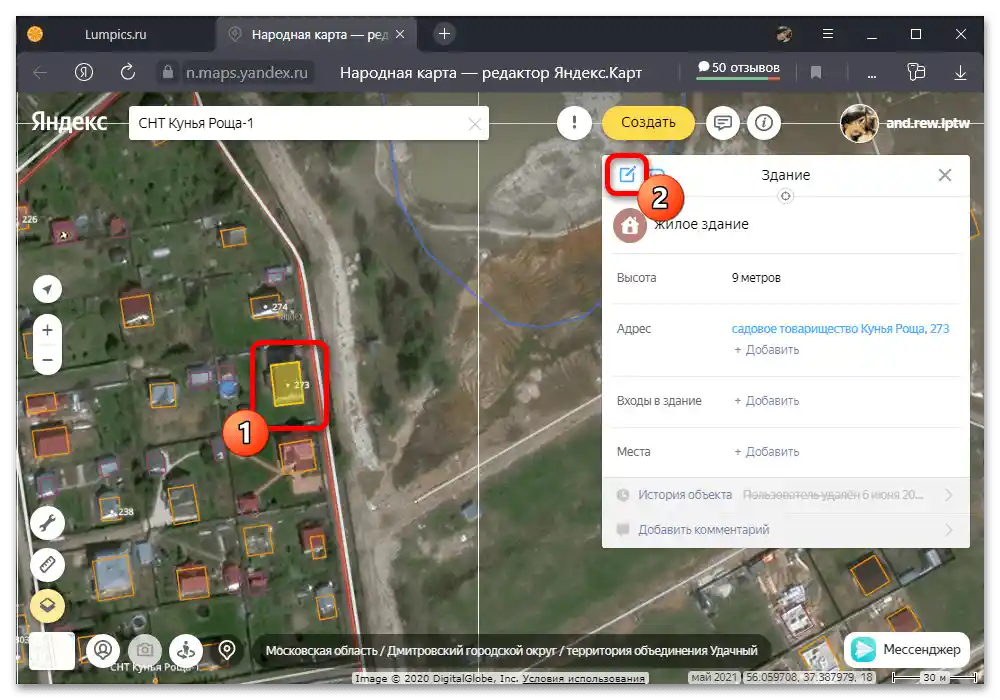Zoom out the map with the minus button

47,360
